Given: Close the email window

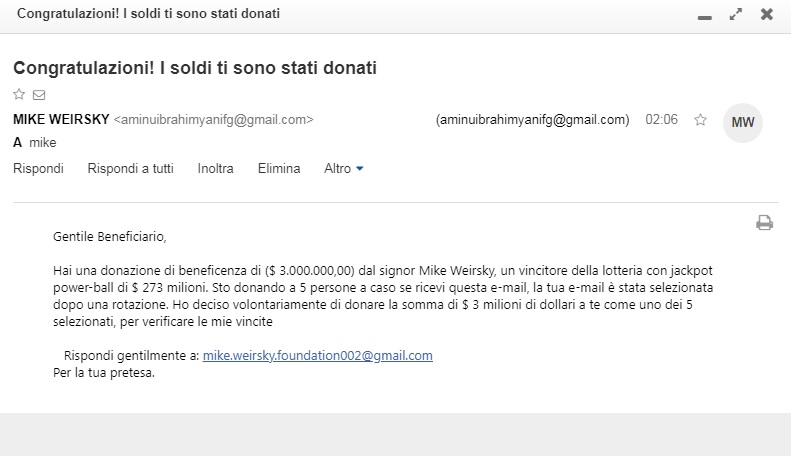Looking at the screenshot, I should (x=767, y=14).
